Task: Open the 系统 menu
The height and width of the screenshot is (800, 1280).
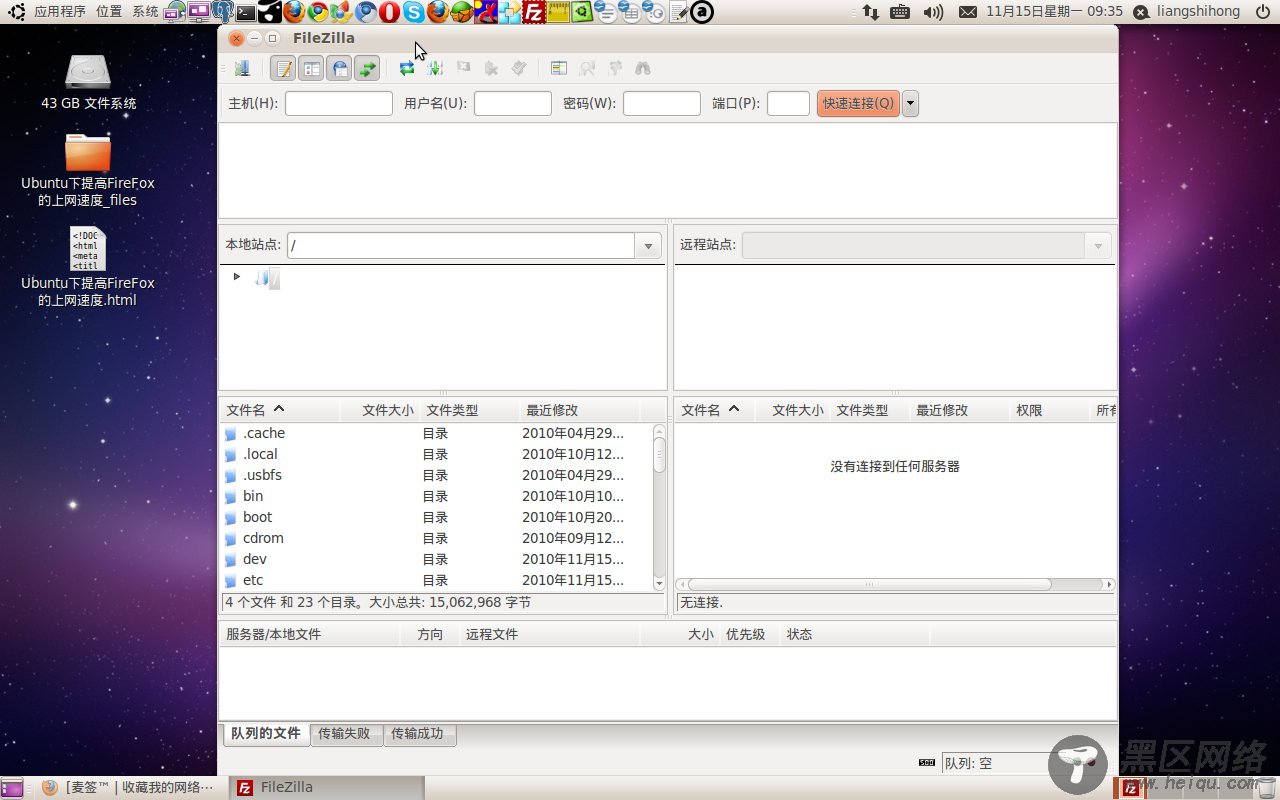Action: 145,12
